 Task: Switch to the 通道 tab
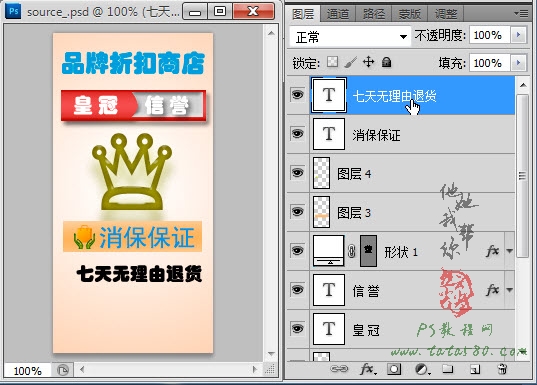point(338,14)
